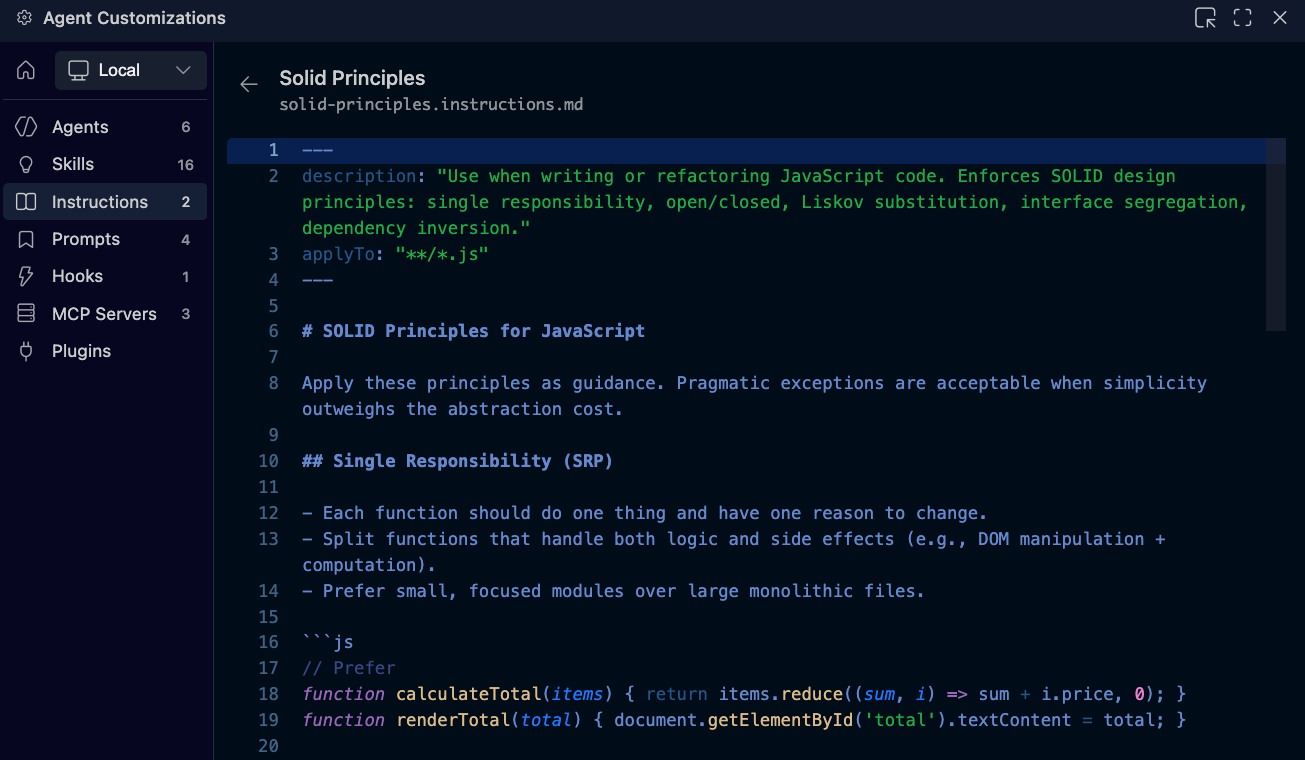Toggle fullscreen with the expand icon

pos(1242,17)
